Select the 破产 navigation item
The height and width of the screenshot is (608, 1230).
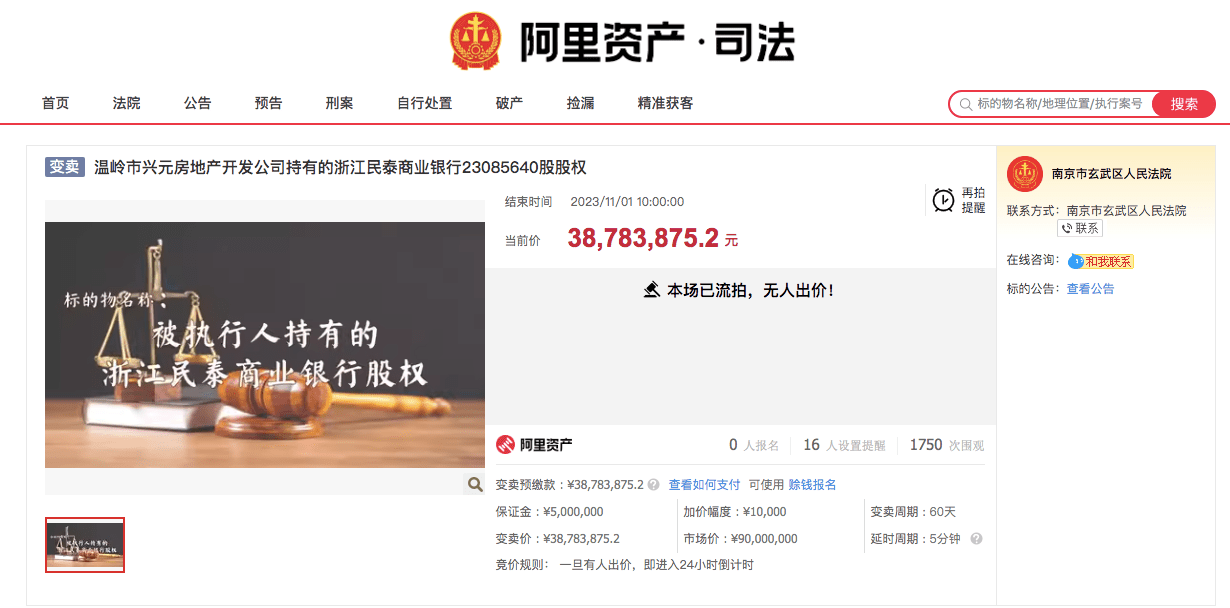(510, 103)
